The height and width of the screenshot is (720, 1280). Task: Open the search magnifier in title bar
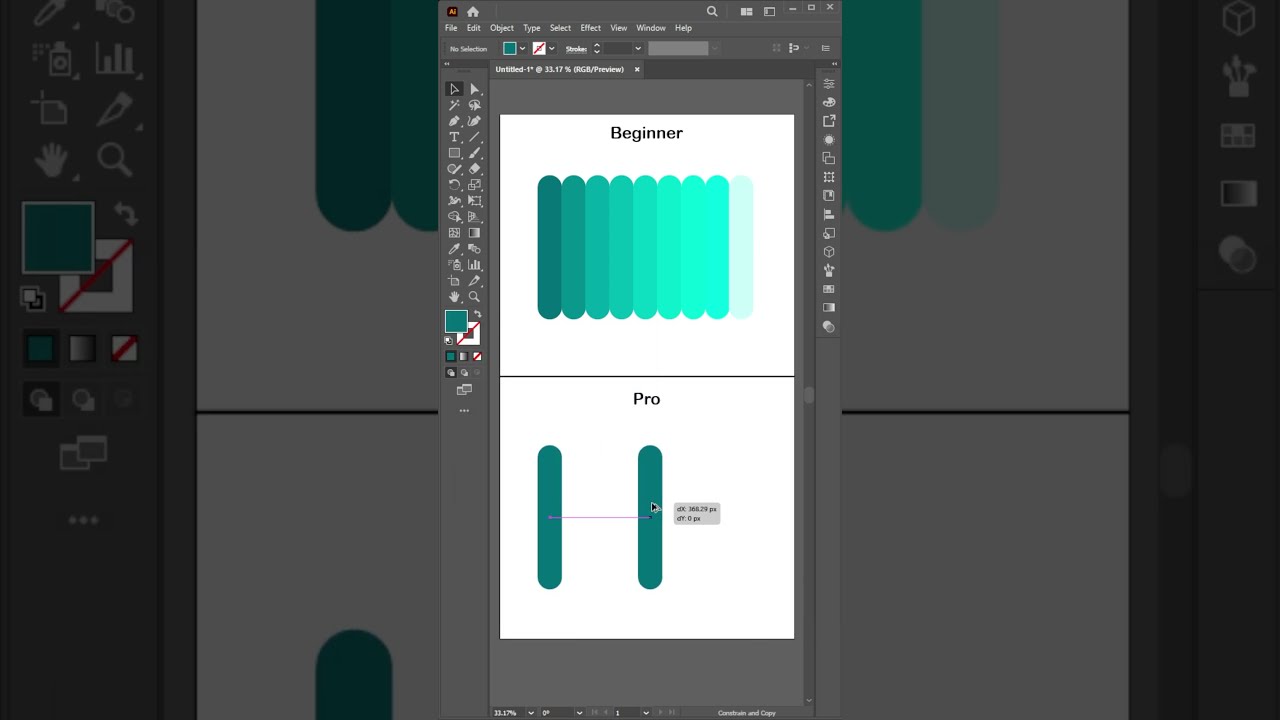(x=712, y=11)
